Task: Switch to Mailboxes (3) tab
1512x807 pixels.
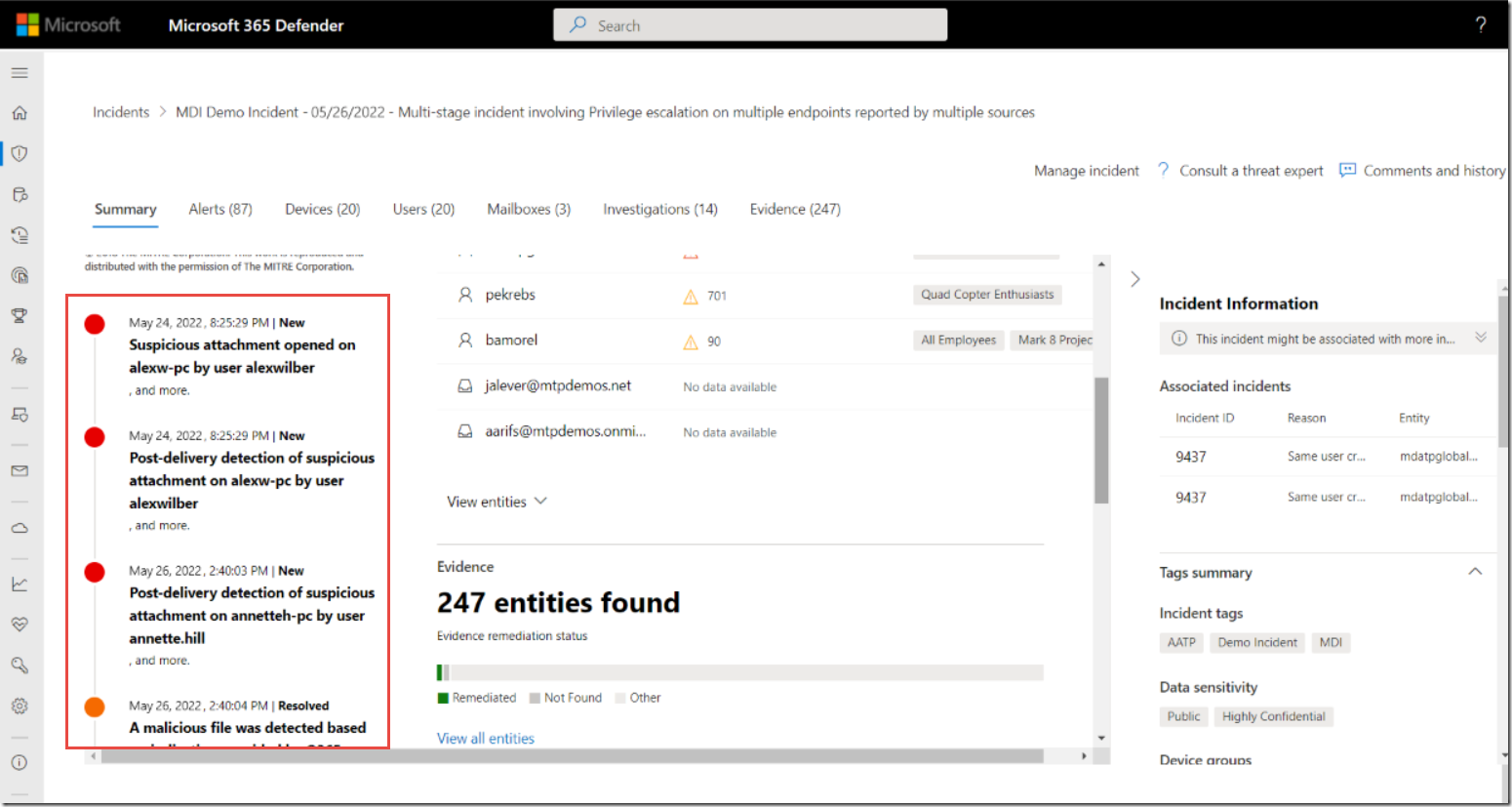Action: (x=529, y=209)
